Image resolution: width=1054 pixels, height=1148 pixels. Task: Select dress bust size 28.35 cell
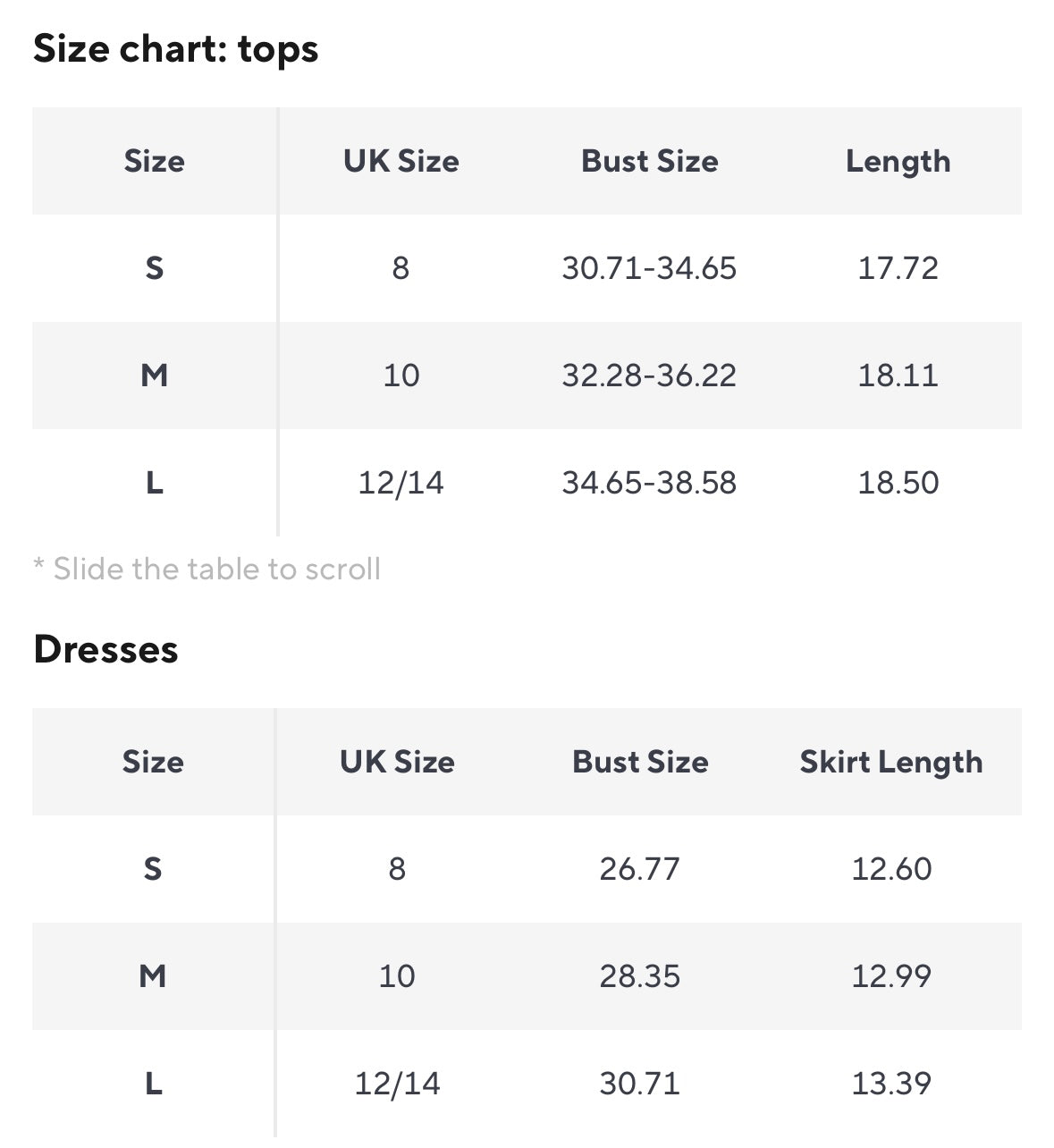[x=640, y=976]
